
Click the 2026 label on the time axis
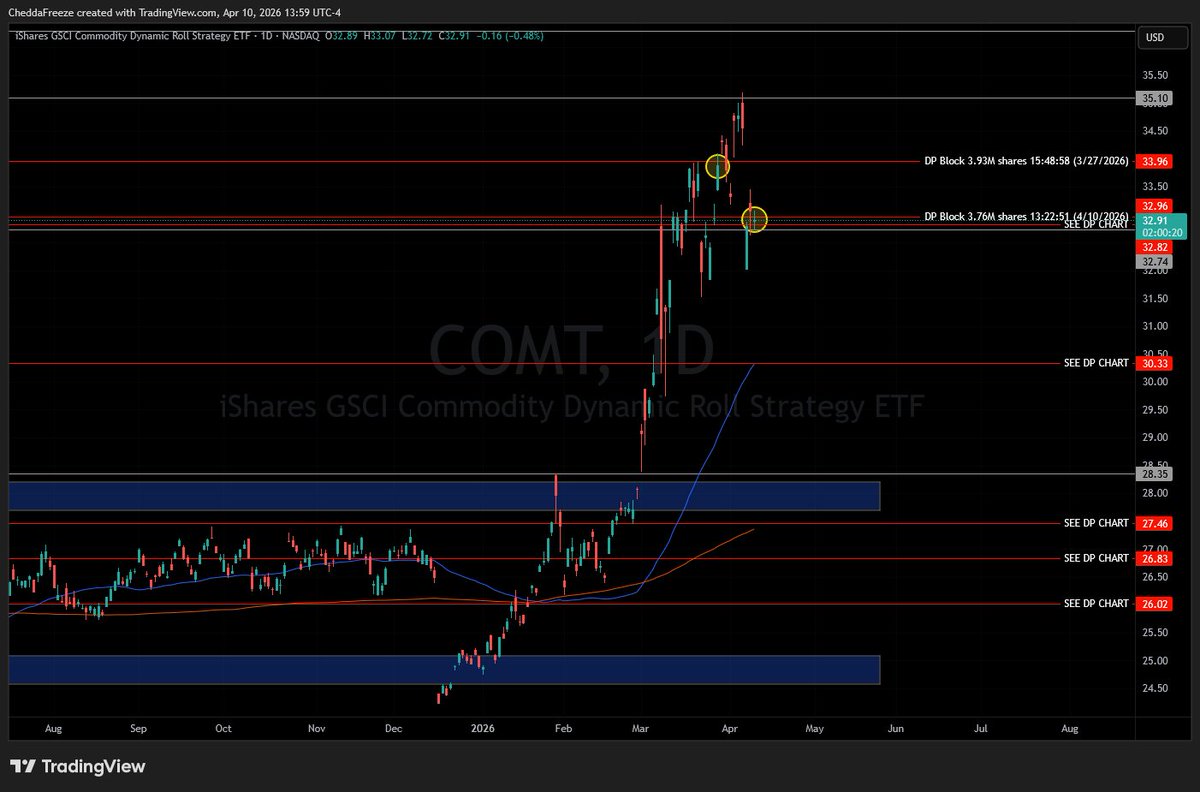482,729
